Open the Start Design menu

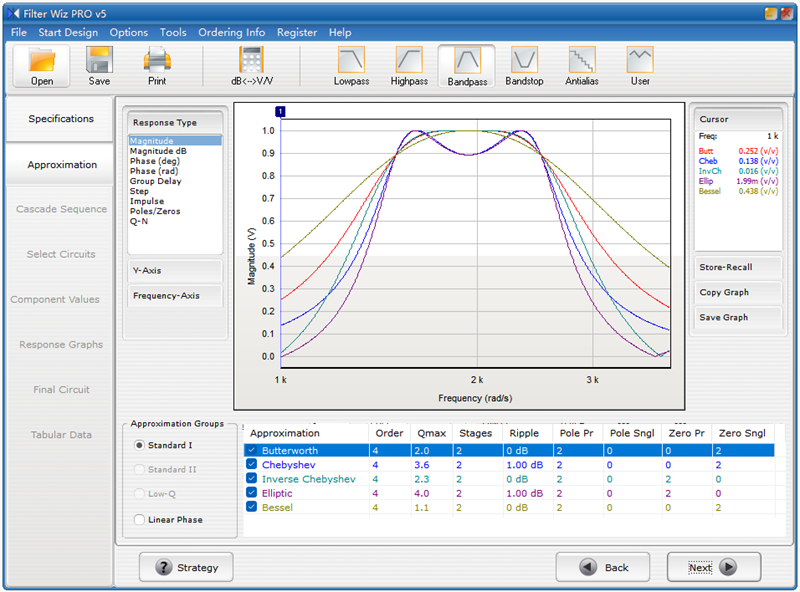click(x=68, y=32)
